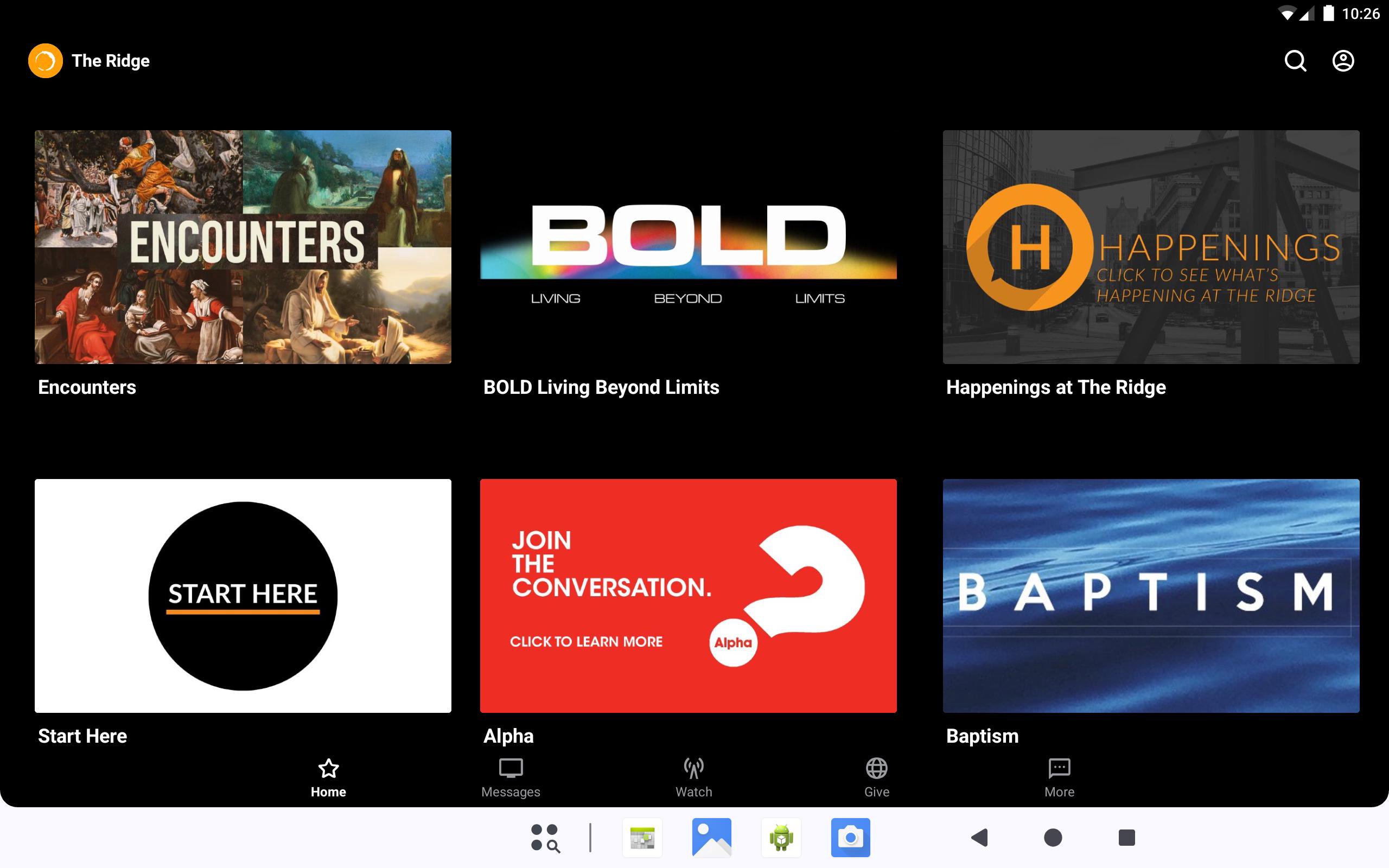Open the user profile account icon
Screen dimensions: 1389x868
point(1342,61)
